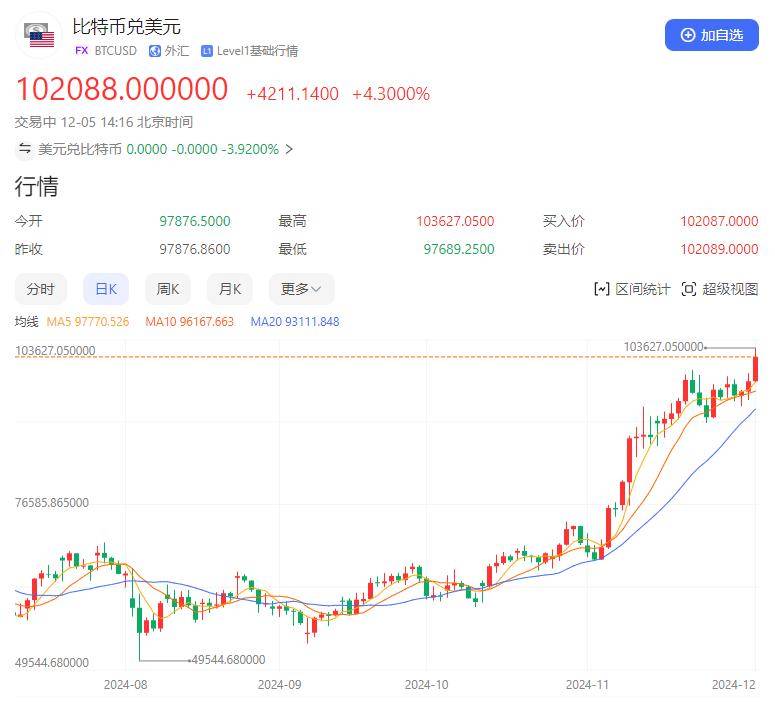Image resolution: width=775 pixels, height=702 pixels.
Task: Open the 美元兑比特币 pair link
Action: click(x=80, y=149)
